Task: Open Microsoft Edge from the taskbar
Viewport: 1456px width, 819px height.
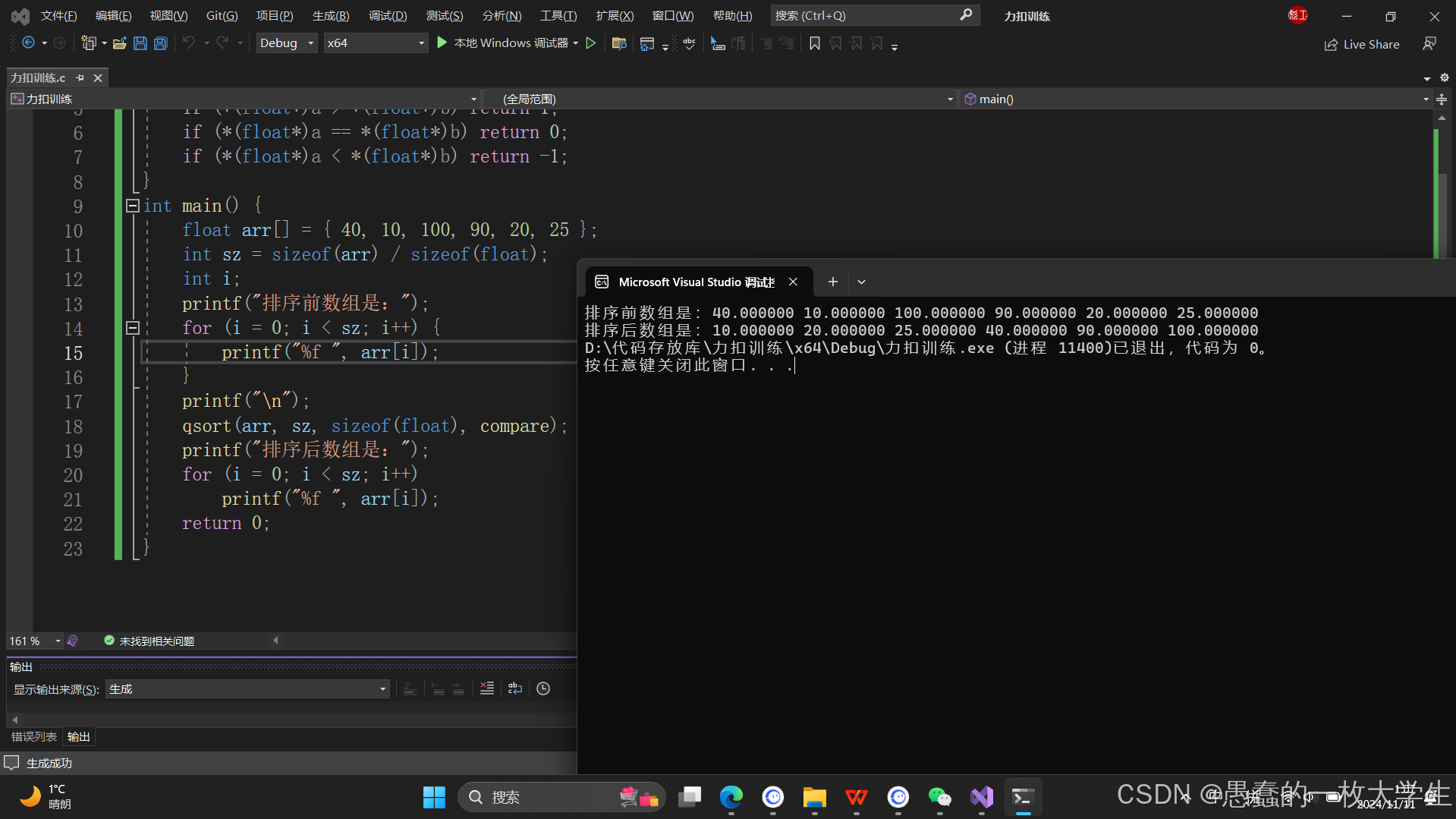Action: pos(731,797)
